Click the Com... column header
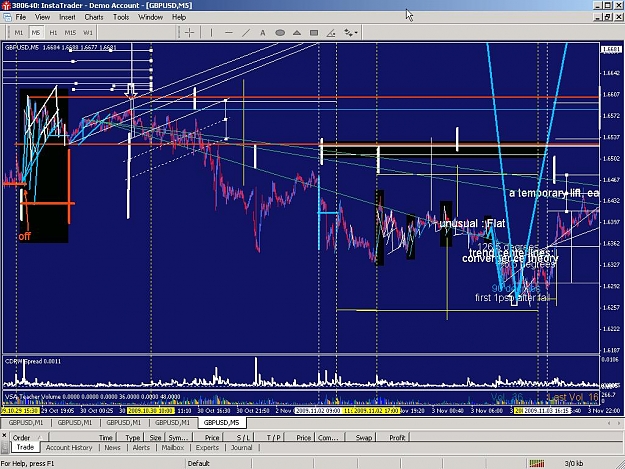This screenshot has width=625, height=469. point(329,438)
